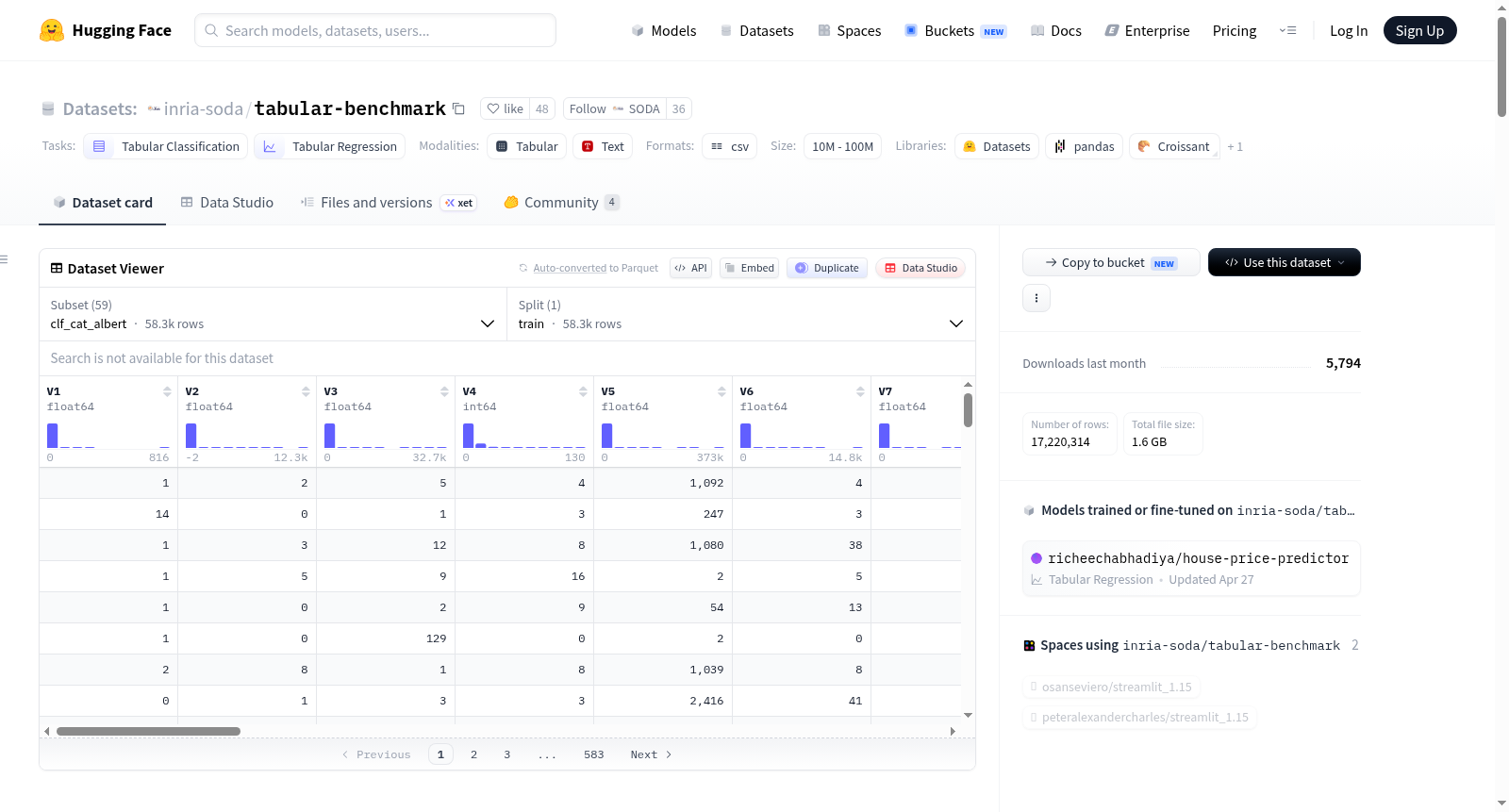
Task: Open the richeechabhadiya/house-price-predictor model link
Action: click(x=1198, y=558)
